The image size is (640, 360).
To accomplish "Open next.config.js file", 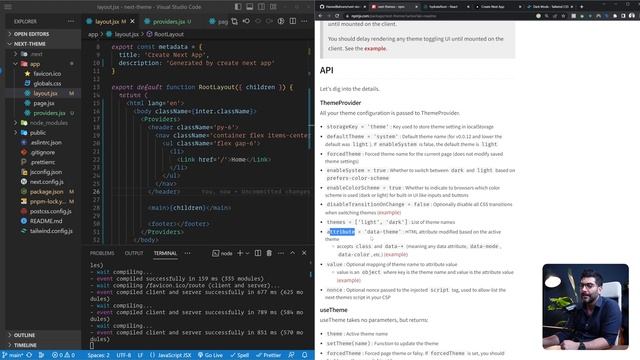I will point(47,182).
